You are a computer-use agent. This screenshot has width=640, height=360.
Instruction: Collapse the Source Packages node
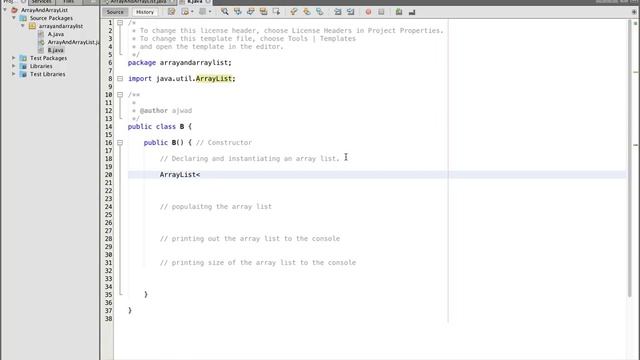tap(14, 18)
